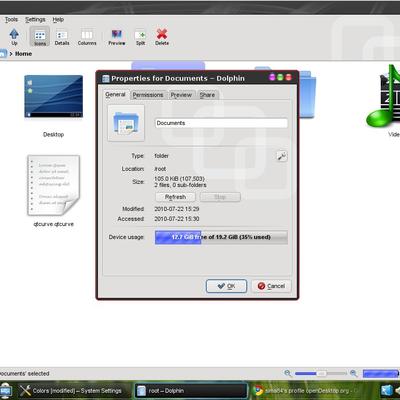
Task: Click the red Delete toolbar icon
Action: tap(162, 37)
